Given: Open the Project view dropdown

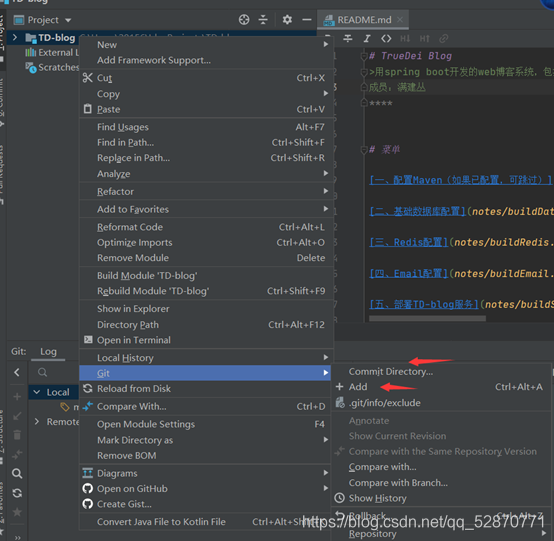Looking at the screenshot, I should click(68, 20).
